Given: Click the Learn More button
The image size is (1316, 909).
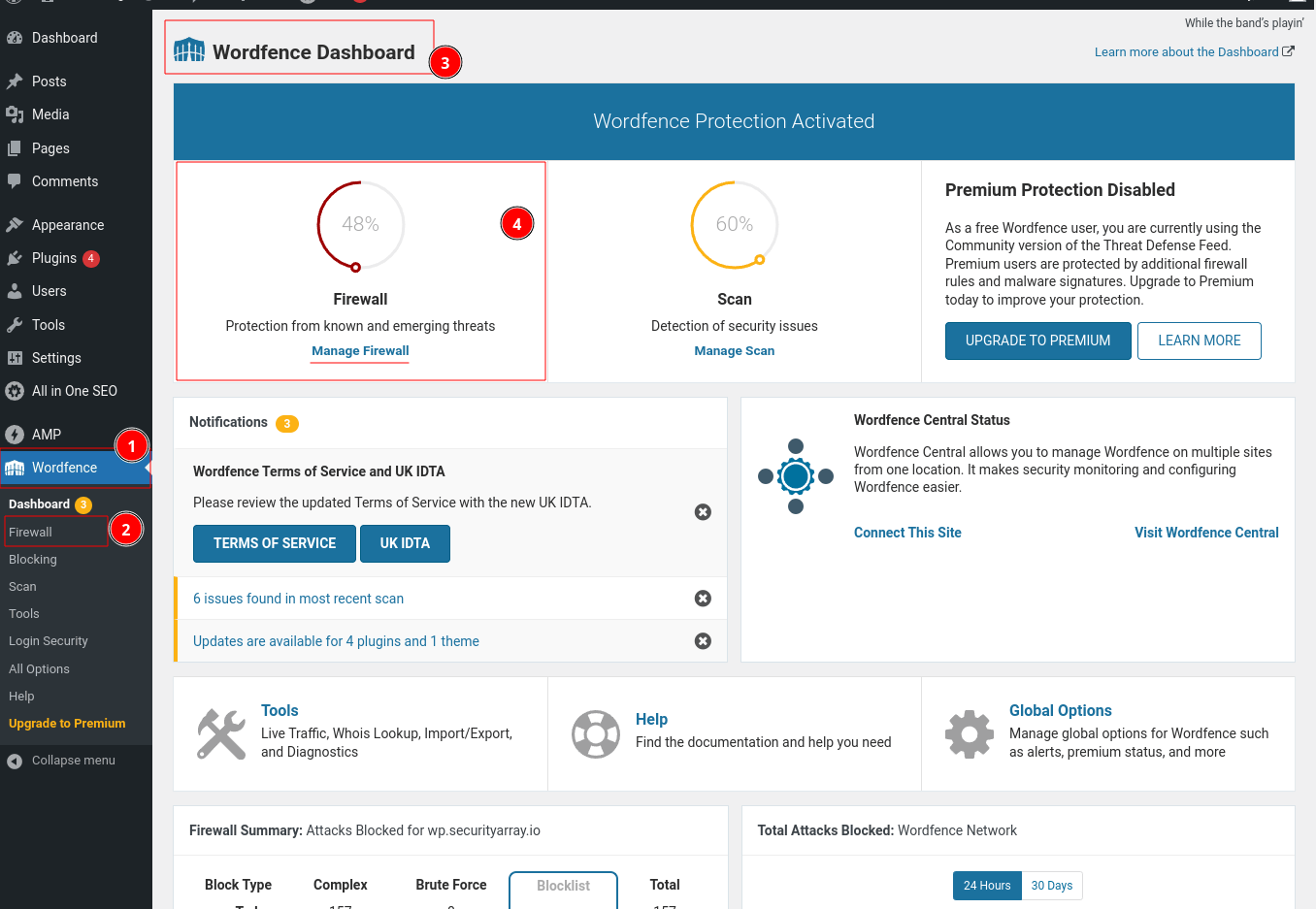Looking at the screenshot, I should tap(1199, 341).
